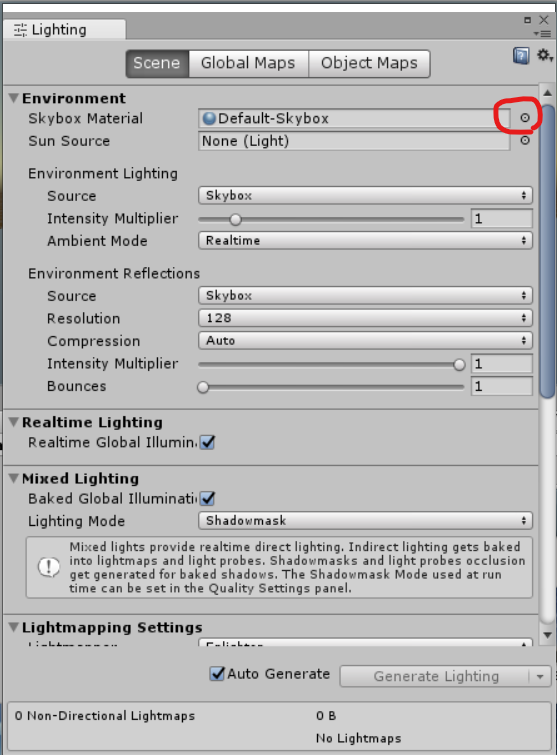Click the info icon in Mixed Lighting help box
Image resolution: width=557 pixels, height=755 pixels.
point(49,567)
